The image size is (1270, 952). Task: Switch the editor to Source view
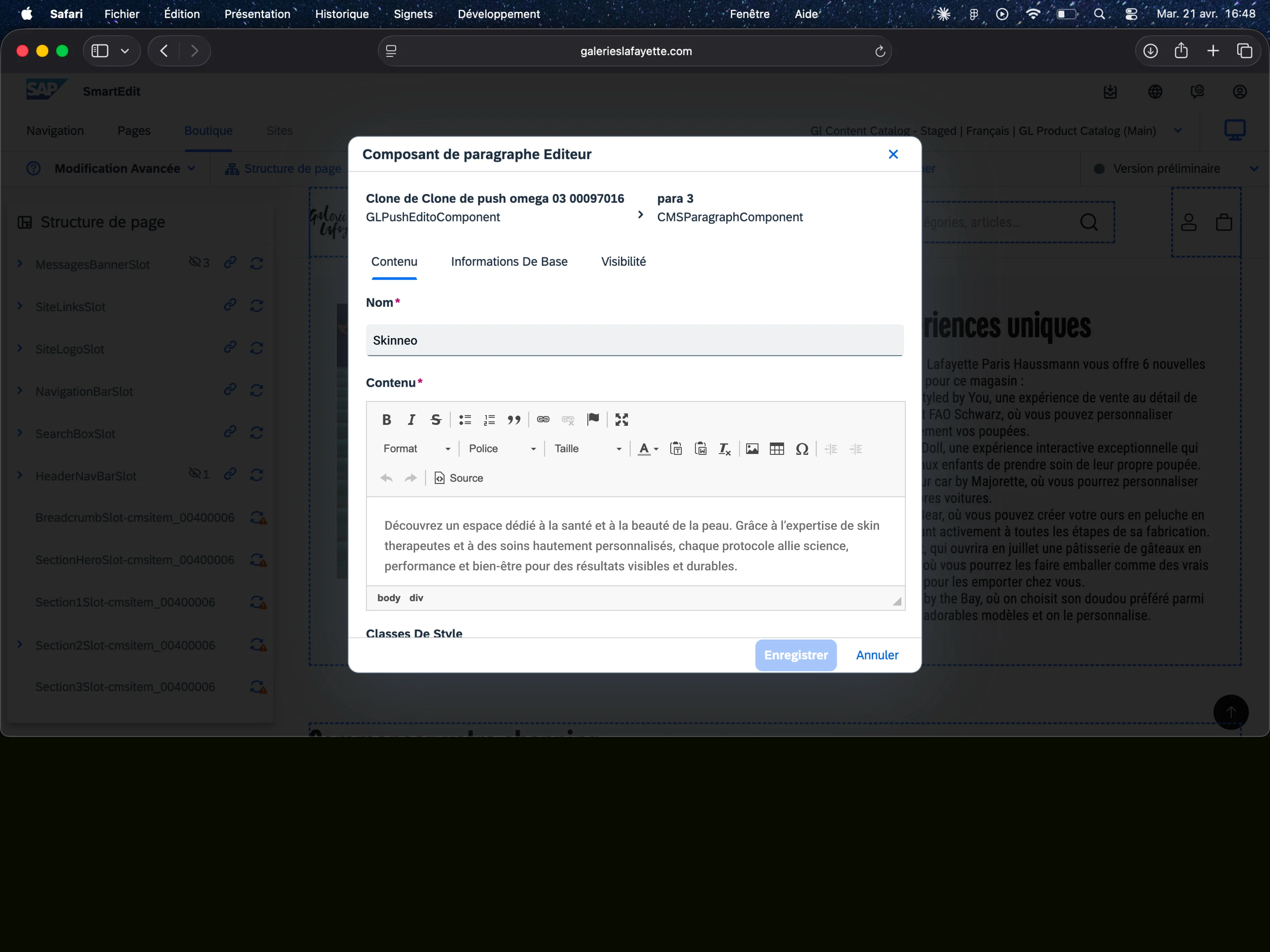pos(459,478)
